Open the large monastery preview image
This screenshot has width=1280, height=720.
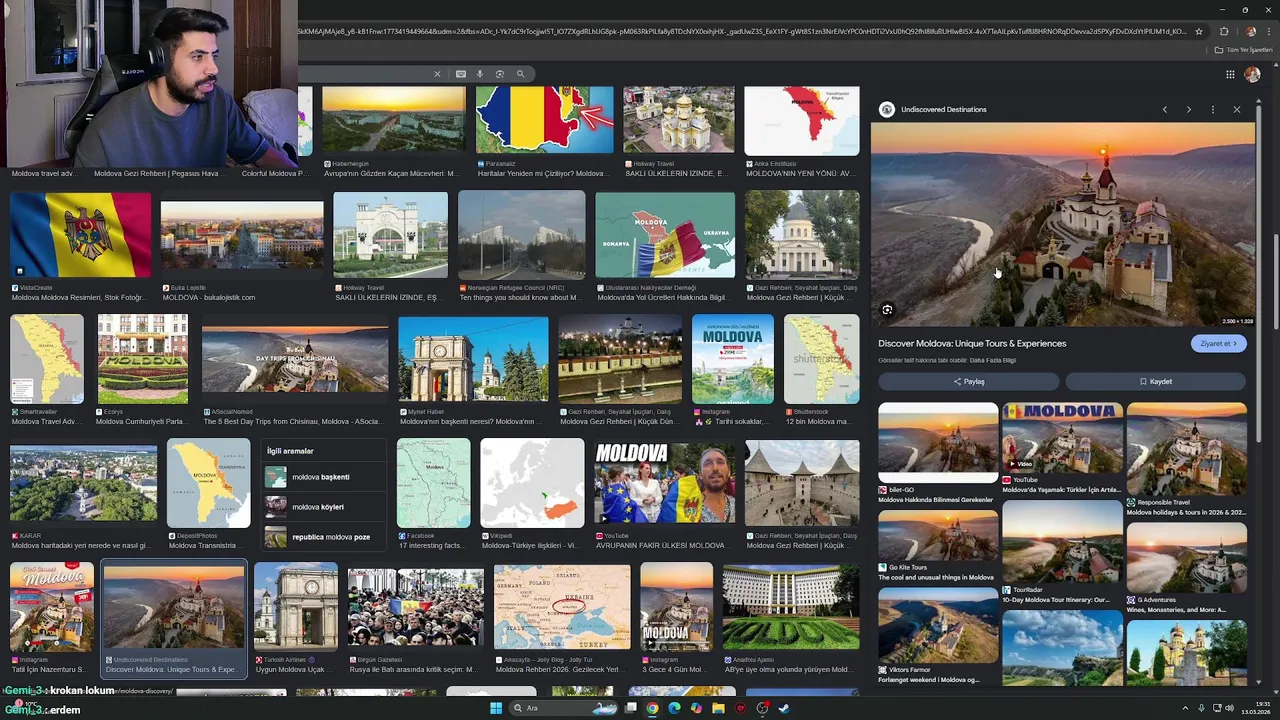coord(1062,224)
